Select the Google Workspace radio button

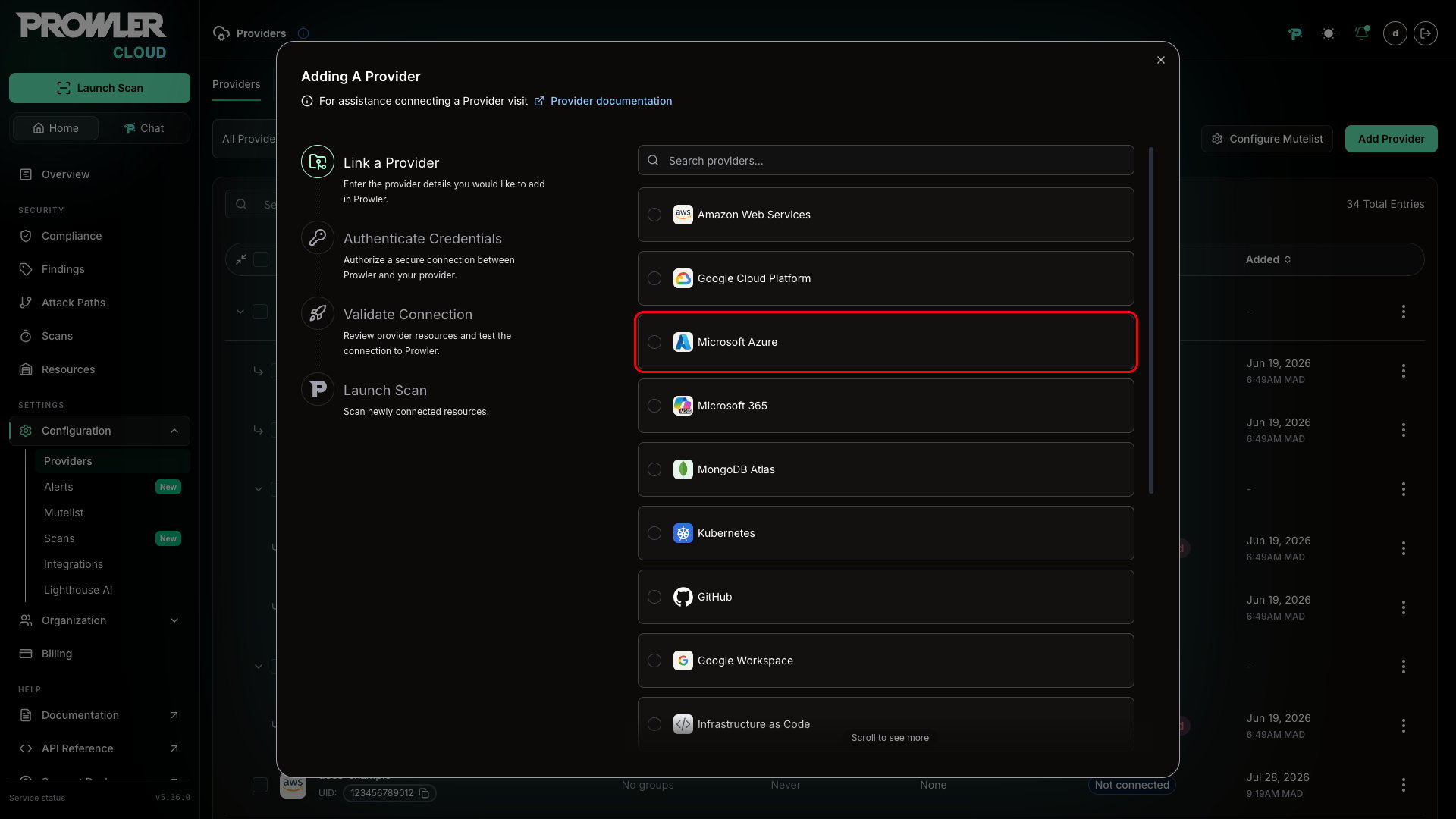tap(654, 661)
